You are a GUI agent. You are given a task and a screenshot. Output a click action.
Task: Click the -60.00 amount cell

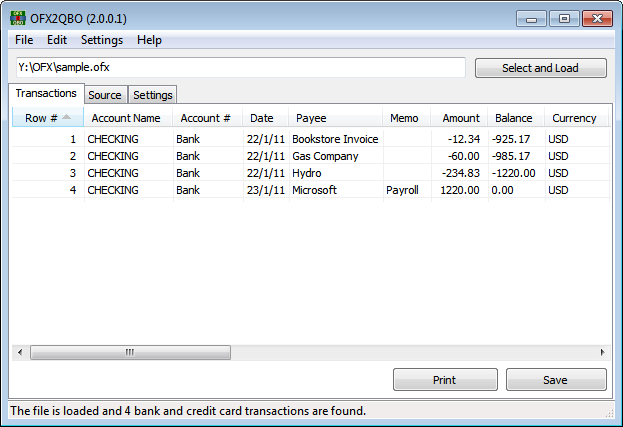(459, 156)
